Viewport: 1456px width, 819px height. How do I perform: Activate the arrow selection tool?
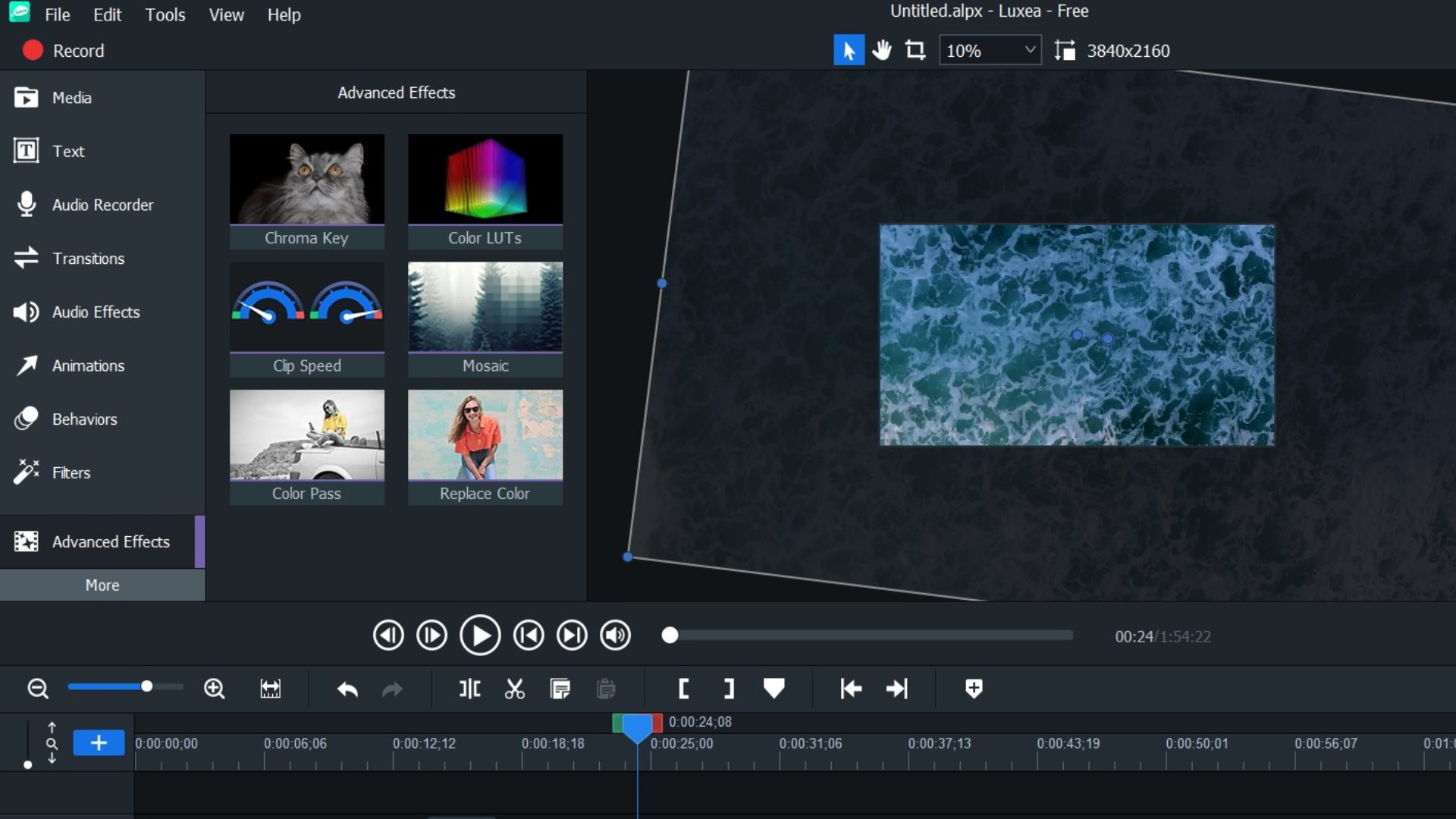[849, 49]
